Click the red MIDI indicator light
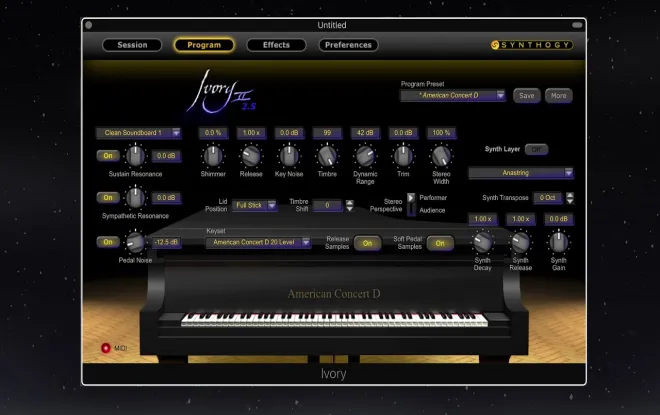660x415 pixels. tap(105, 348)
